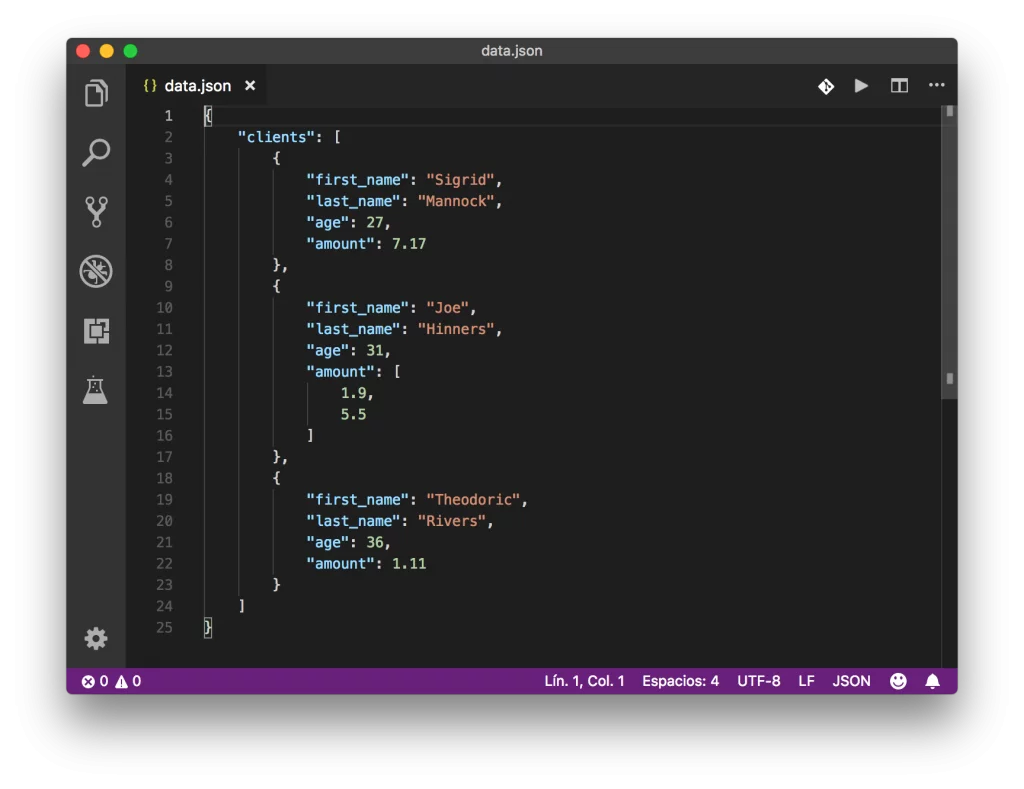Open notifications bell in status bar
Viewport: 1024px width, 789px height.
pyautogui.click(x=932, y=681)
